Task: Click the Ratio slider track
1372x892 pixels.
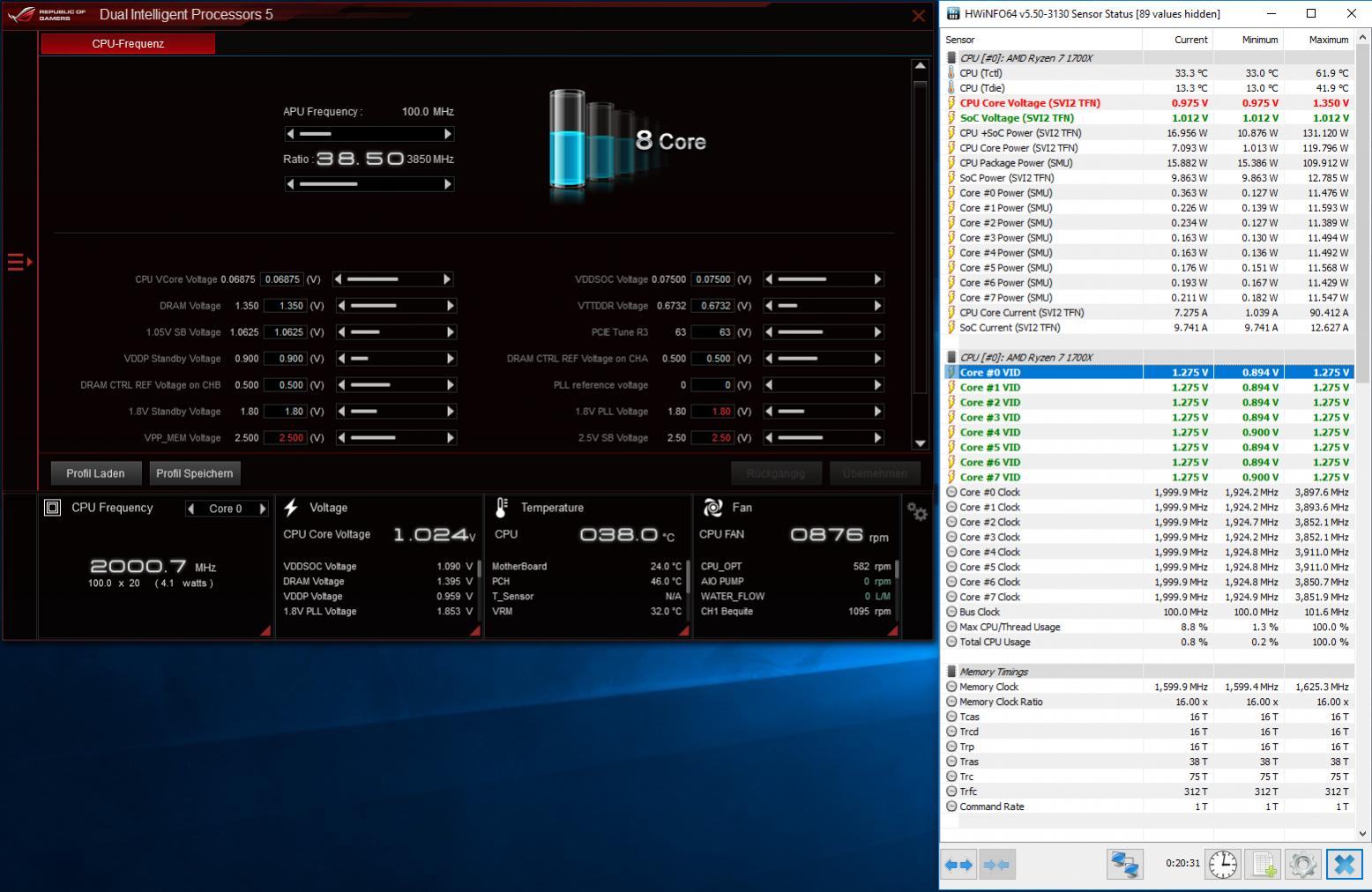Action: pyautogui.click(x=369, y=184)
